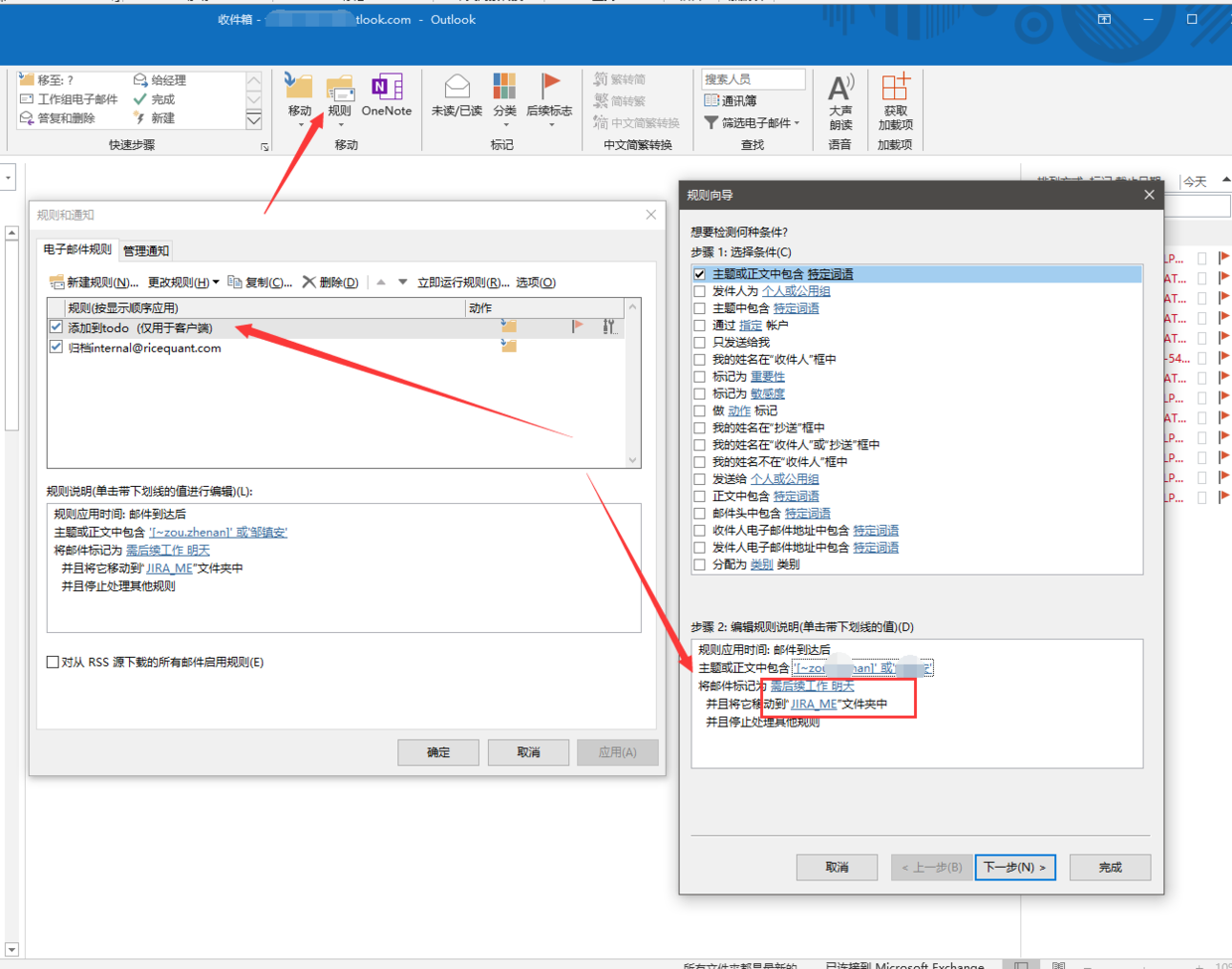Enable rules on RSS feeds checkbox
Screen dimensions: 1232x969
point(53,662)
